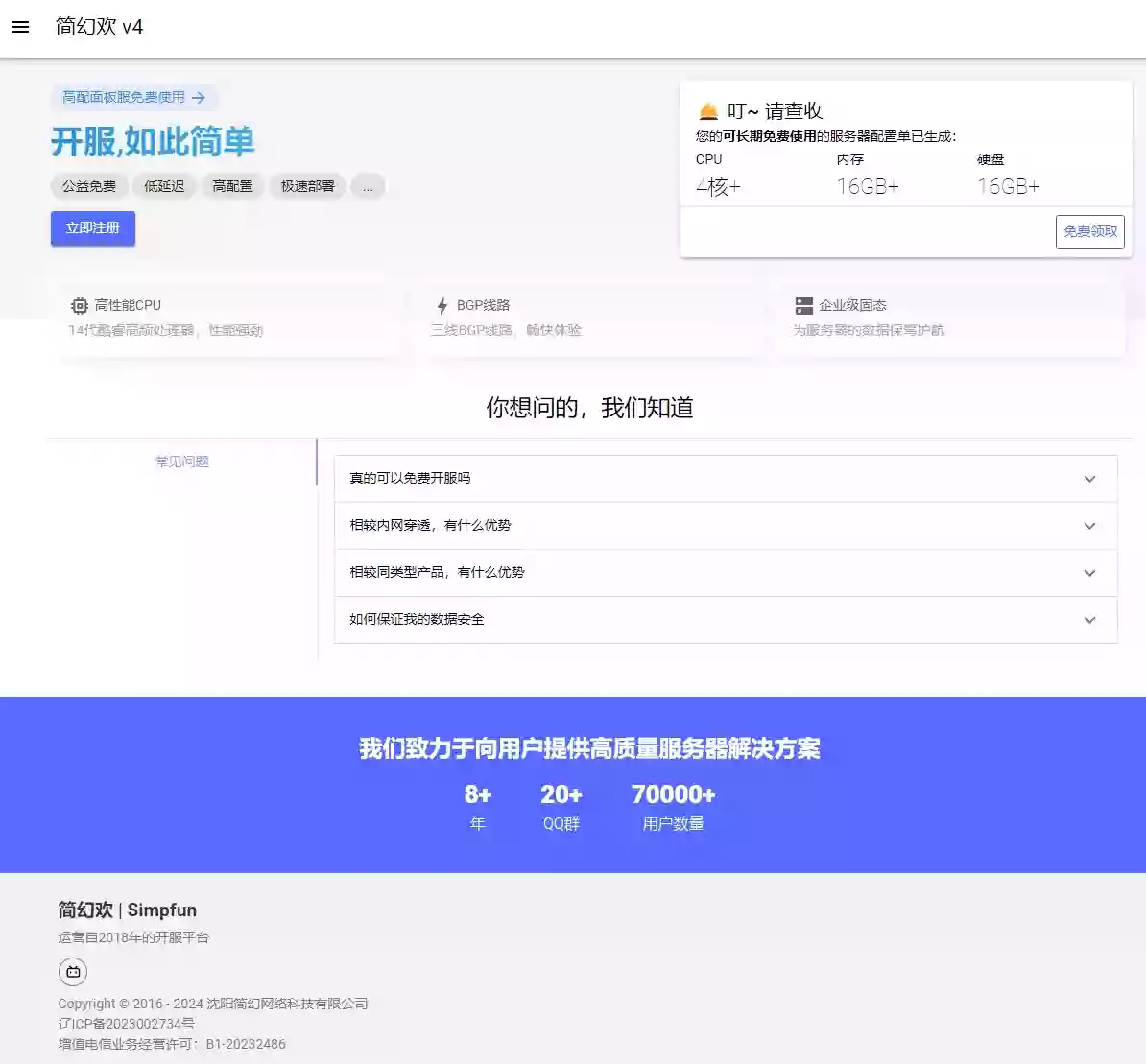1146x1064 pixels.
Task: Open the hamburger navigation menu
Action: click(x=20, y=27)
